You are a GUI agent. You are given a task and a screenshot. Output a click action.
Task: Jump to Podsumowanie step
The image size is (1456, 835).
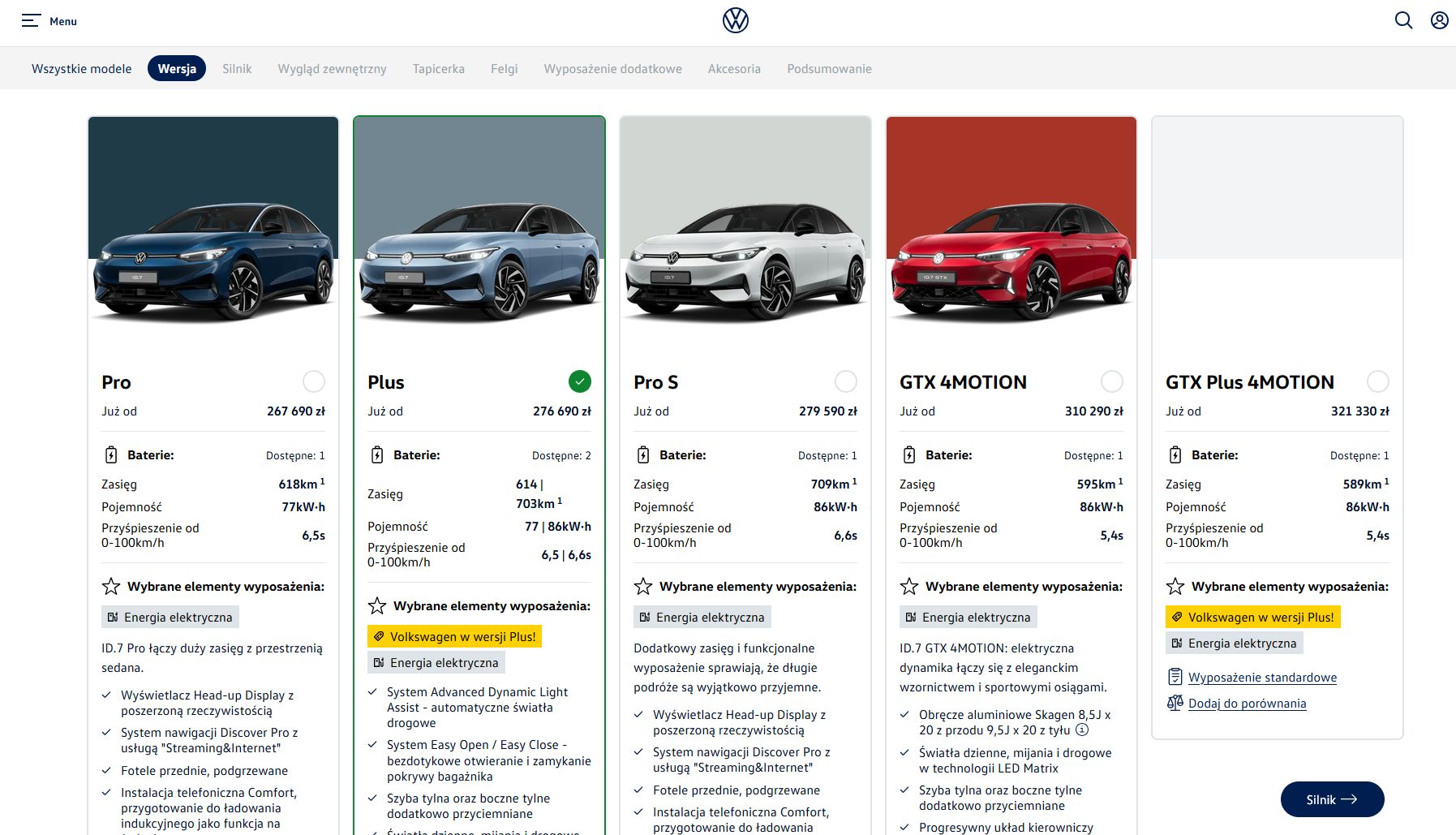(829, 69)
